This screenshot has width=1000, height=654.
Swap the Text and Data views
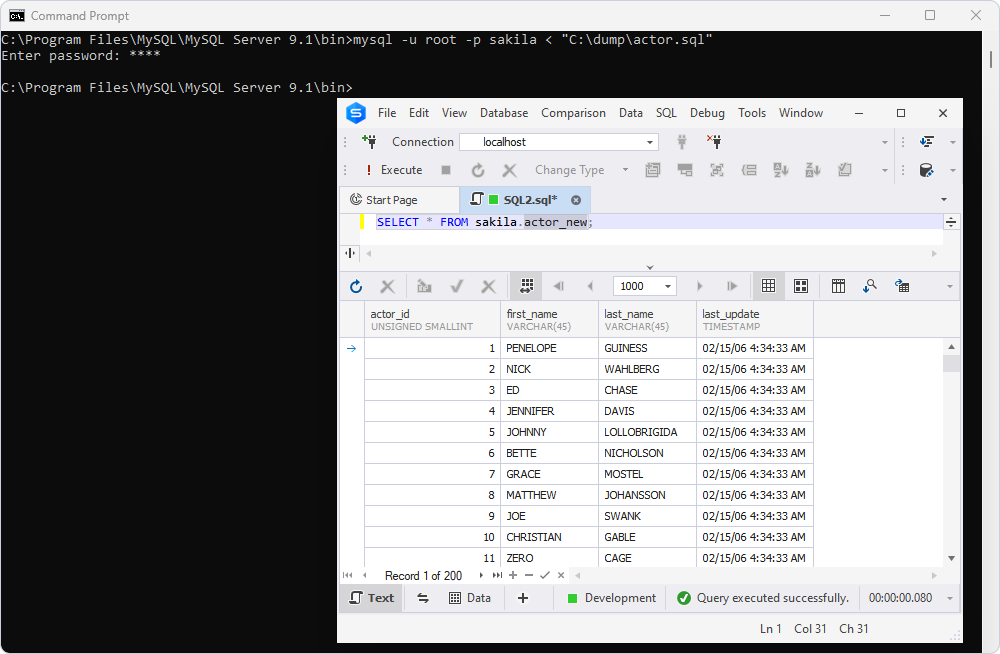[423, 598]
